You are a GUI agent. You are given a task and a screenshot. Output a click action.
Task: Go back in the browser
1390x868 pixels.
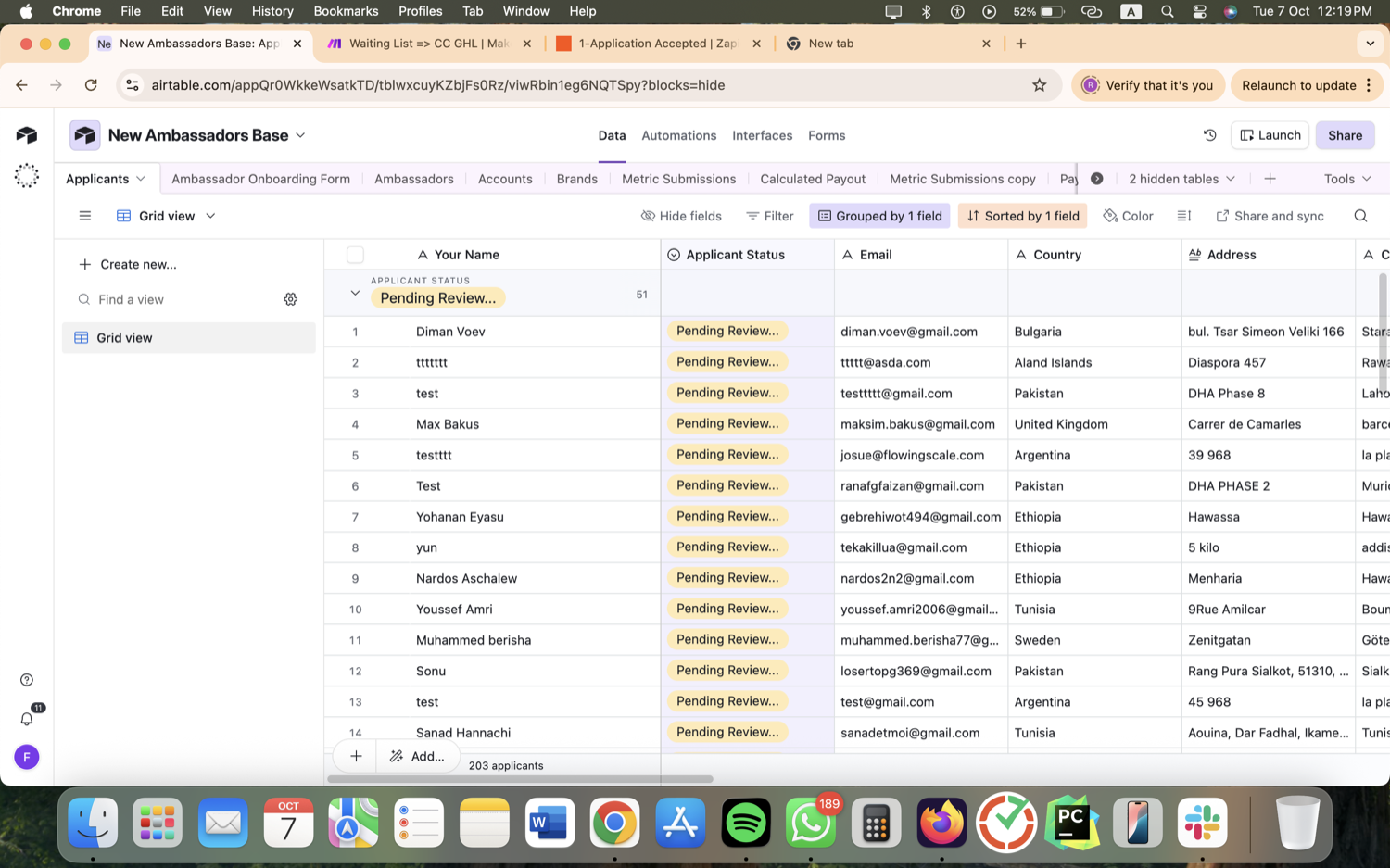(x=21, y=85)
